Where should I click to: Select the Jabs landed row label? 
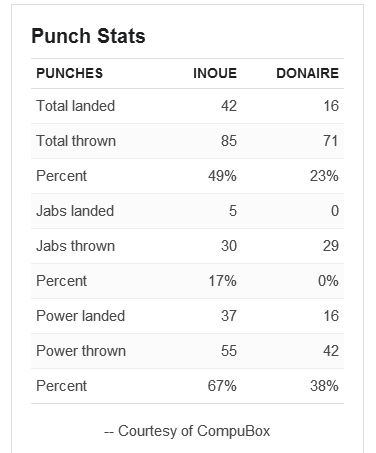75,211
